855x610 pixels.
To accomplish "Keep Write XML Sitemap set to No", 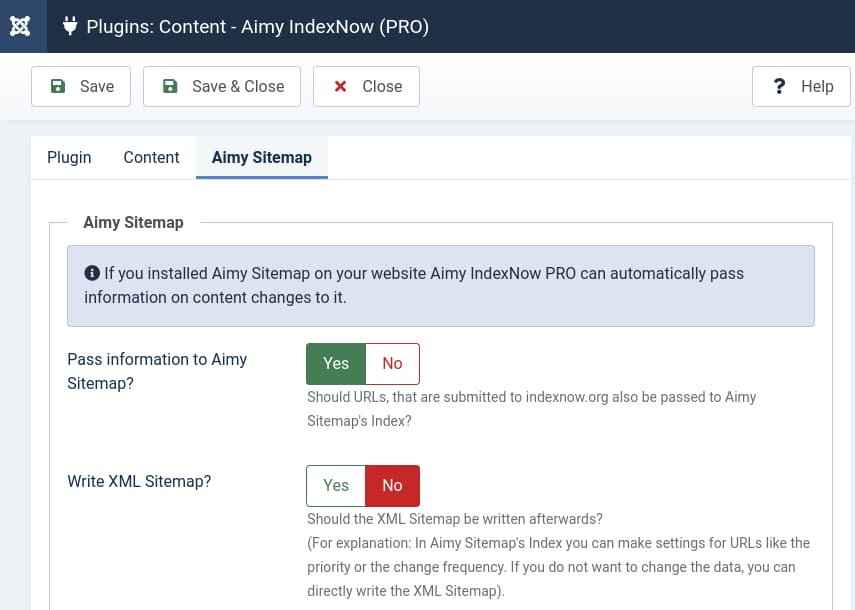I will (392, 485).
